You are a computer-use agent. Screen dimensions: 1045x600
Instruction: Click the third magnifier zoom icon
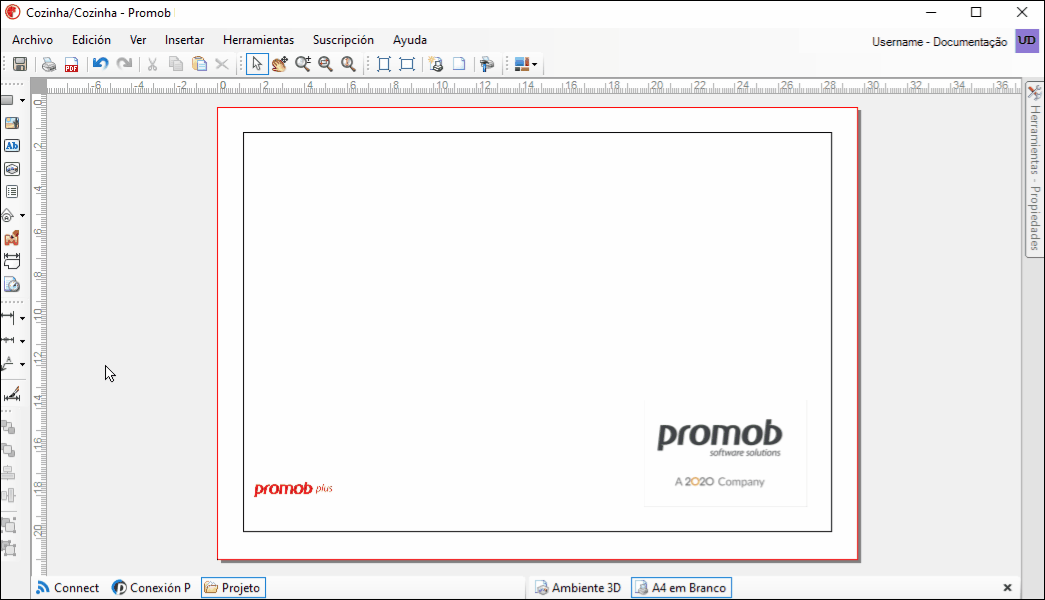349,64
